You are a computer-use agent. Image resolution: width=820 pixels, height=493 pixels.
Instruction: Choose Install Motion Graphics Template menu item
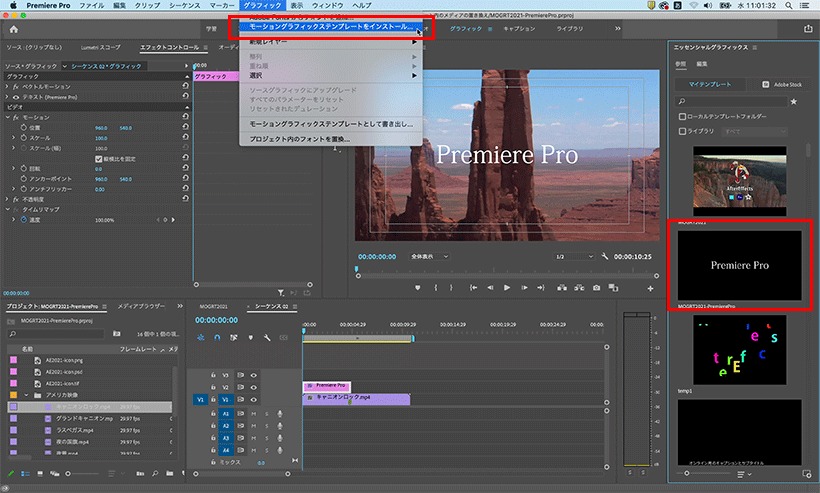[331, 26]
